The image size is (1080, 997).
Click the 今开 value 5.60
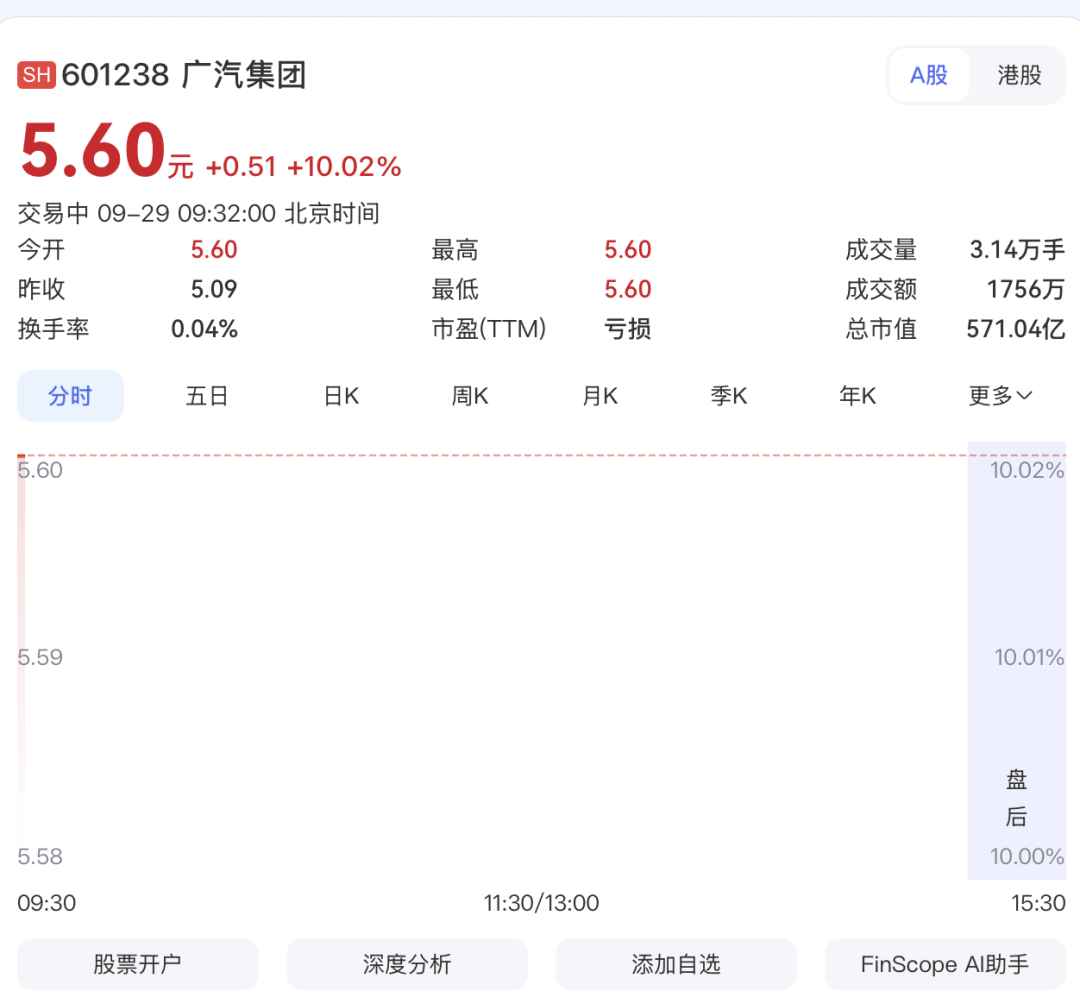[214, 249]
